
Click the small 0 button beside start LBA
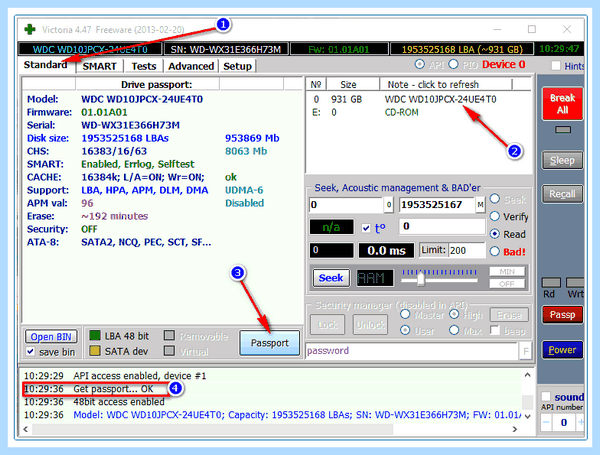coord(388,205)
